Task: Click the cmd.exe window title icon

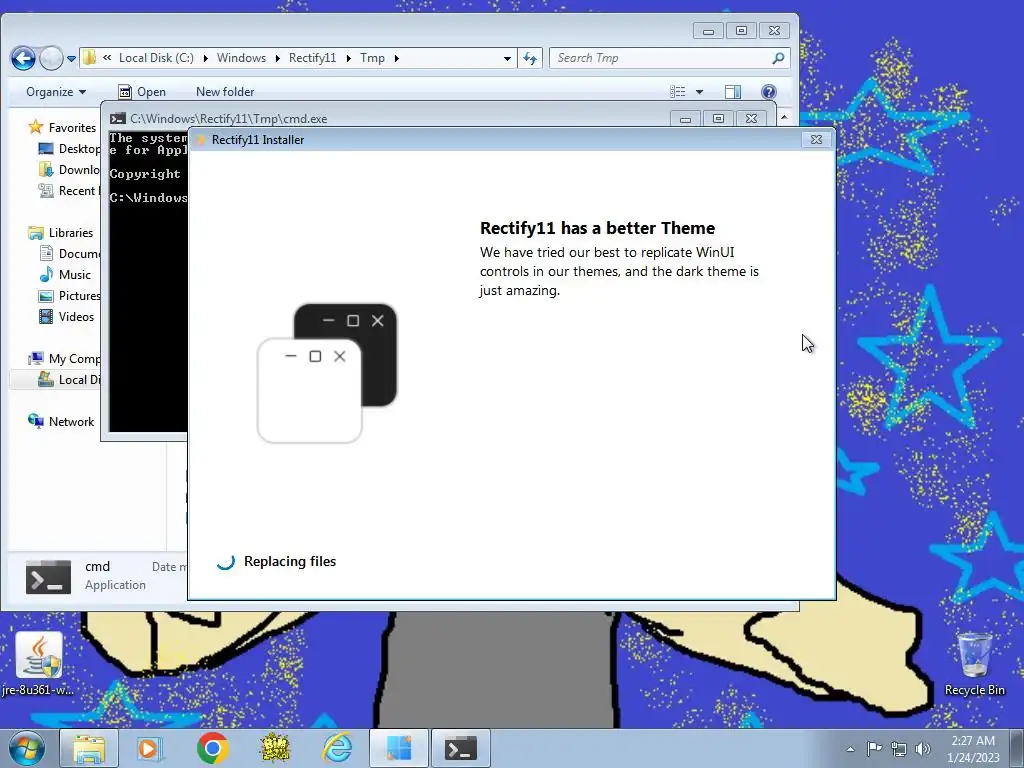Action: point(118,119)
